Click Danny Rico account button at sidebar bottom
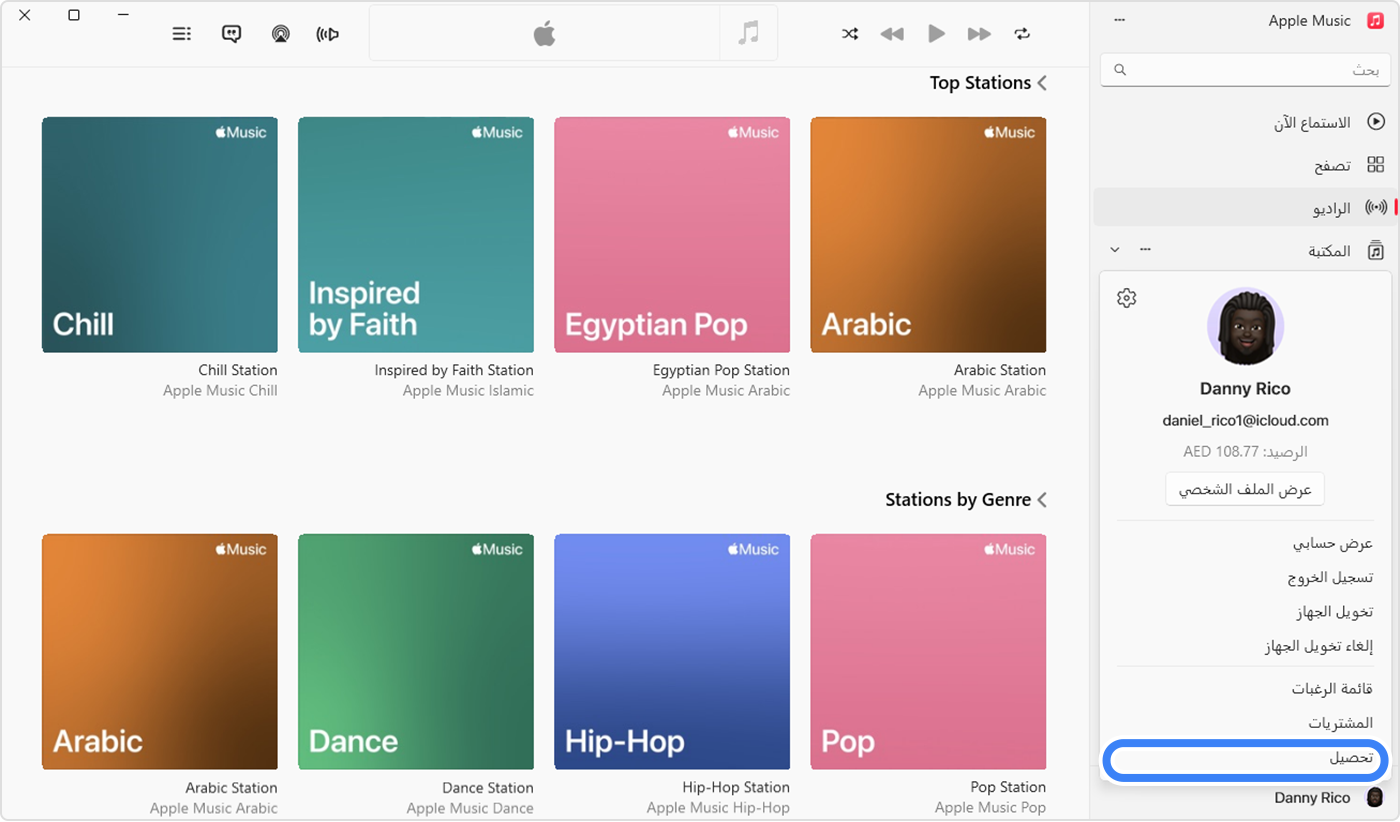The width and height of the screenshot is (1400, 822). (x=1312, y=798)
